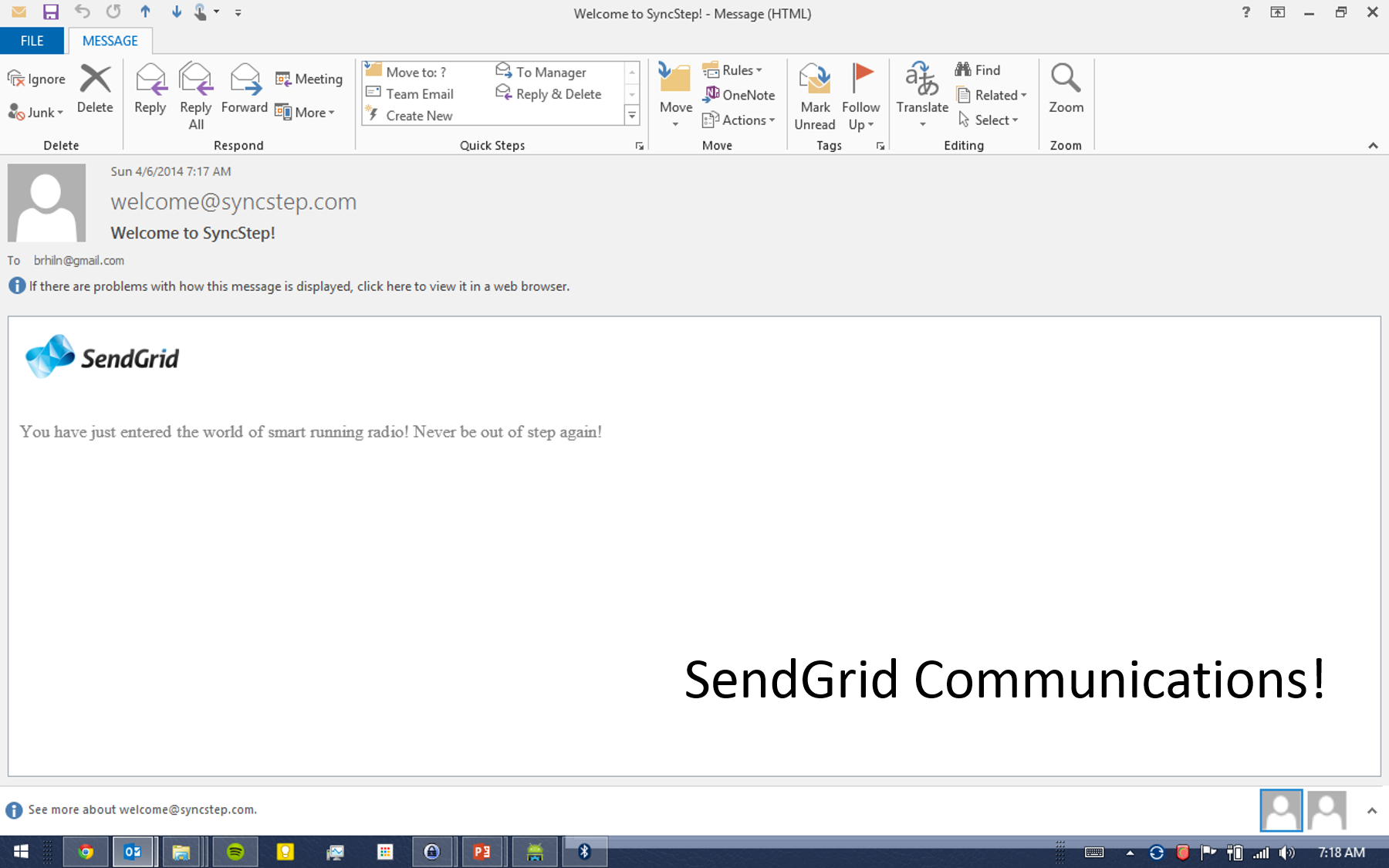
Task: Open the Follow Up flag menu
Action: (860, 96)
